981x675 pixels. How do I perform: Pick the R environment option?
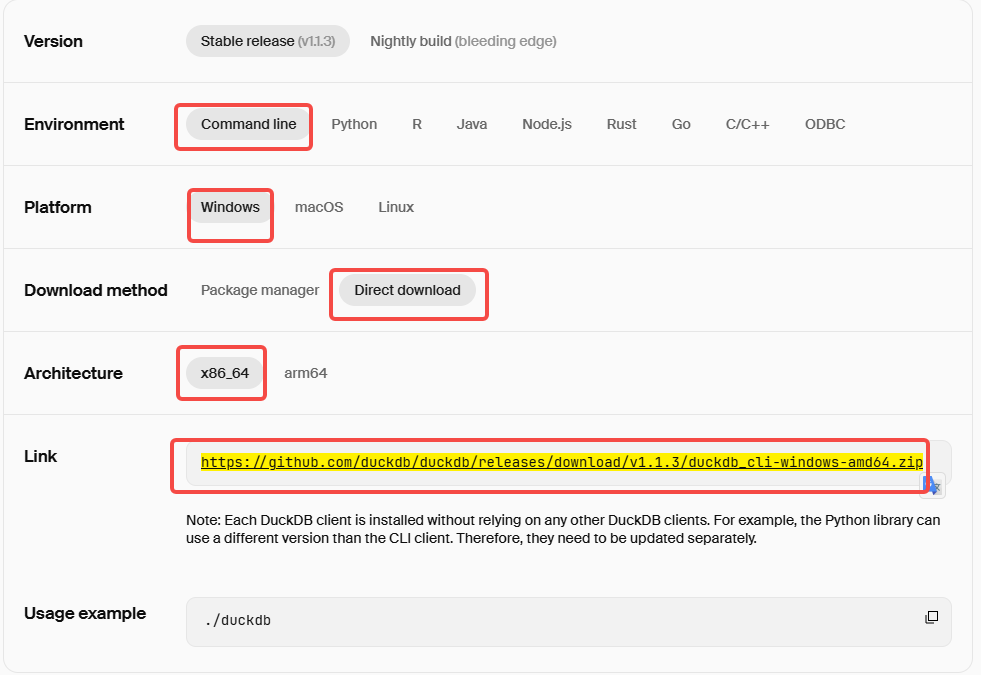(x=417, y=124)
